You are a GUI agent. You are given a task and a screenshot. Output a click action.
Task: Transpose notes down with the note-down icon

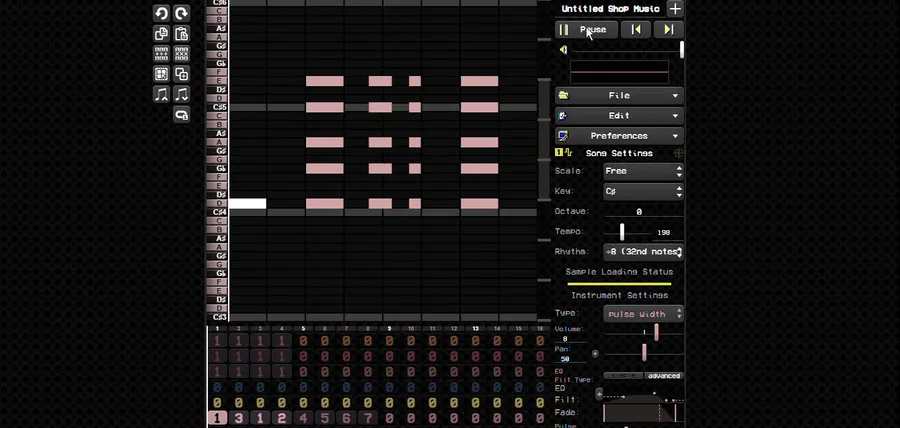click(x=181, y=94)
